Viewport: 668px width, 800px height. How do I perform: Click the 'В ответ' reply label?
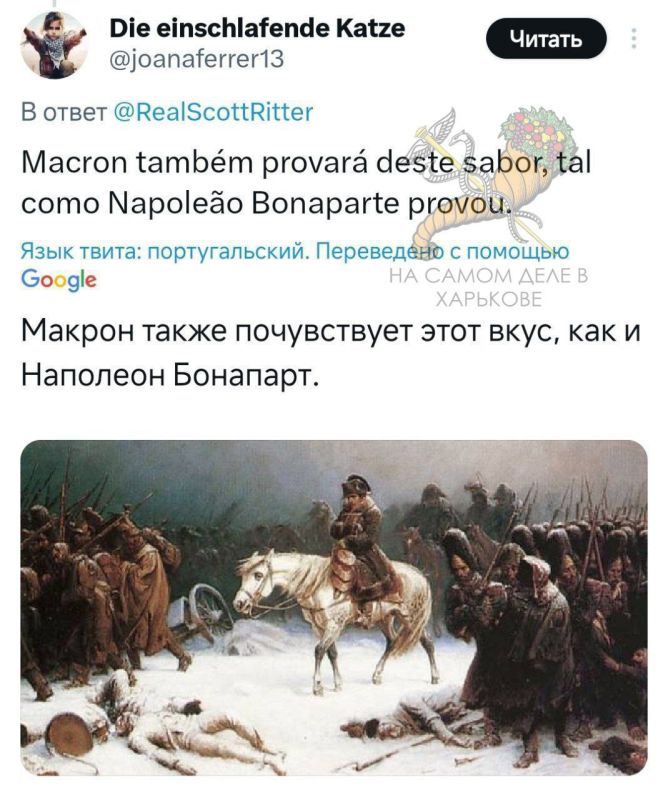click(x=64, y=112)
